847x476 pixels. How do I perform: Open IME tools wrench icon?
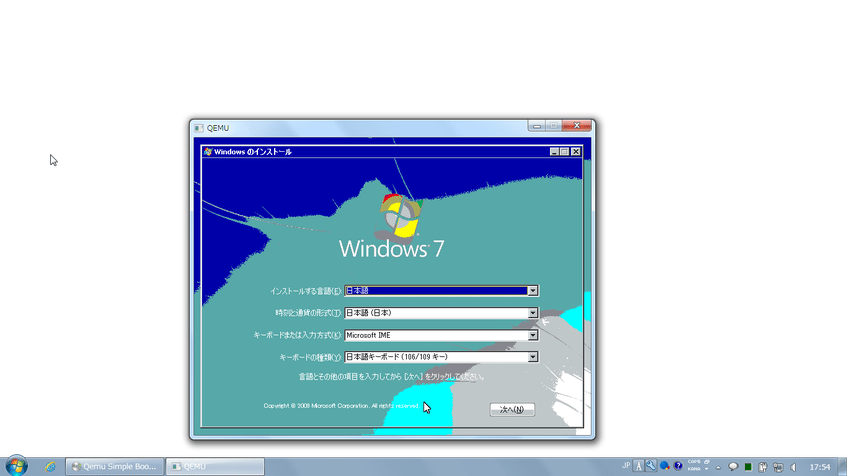tap(651, 466)
